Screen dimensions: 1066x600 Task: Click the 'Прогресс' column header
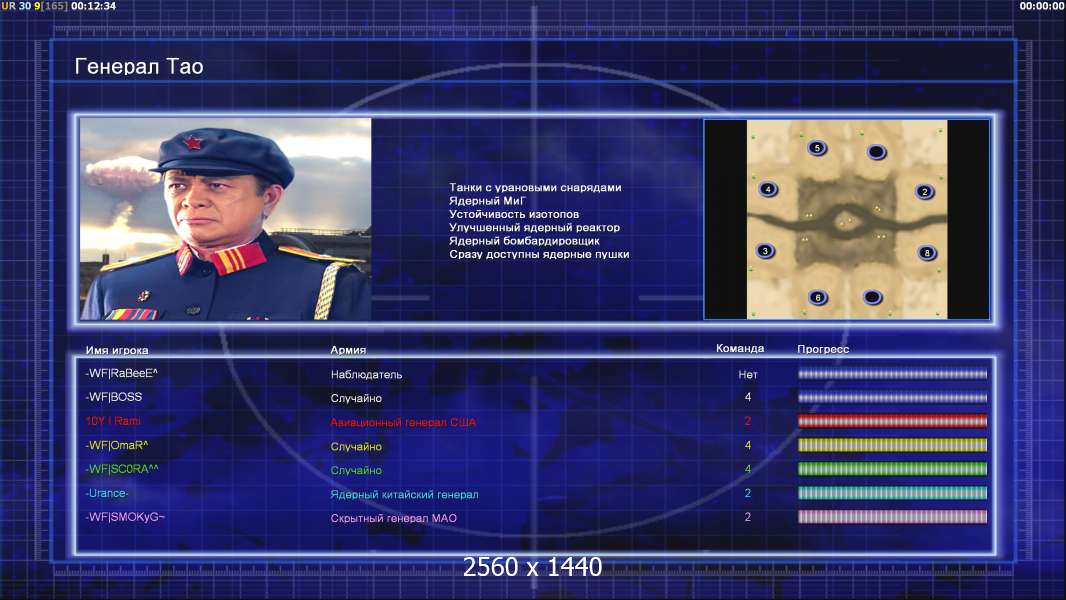[823, 349]
